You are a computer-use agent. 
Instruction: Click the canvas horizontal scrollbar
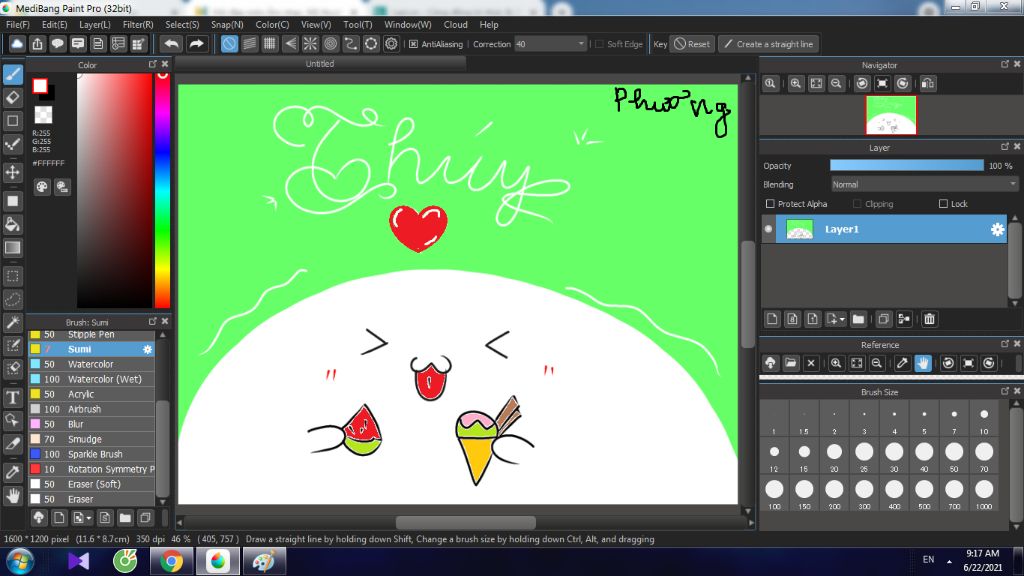pyautogui.click(x=466, y=523)
